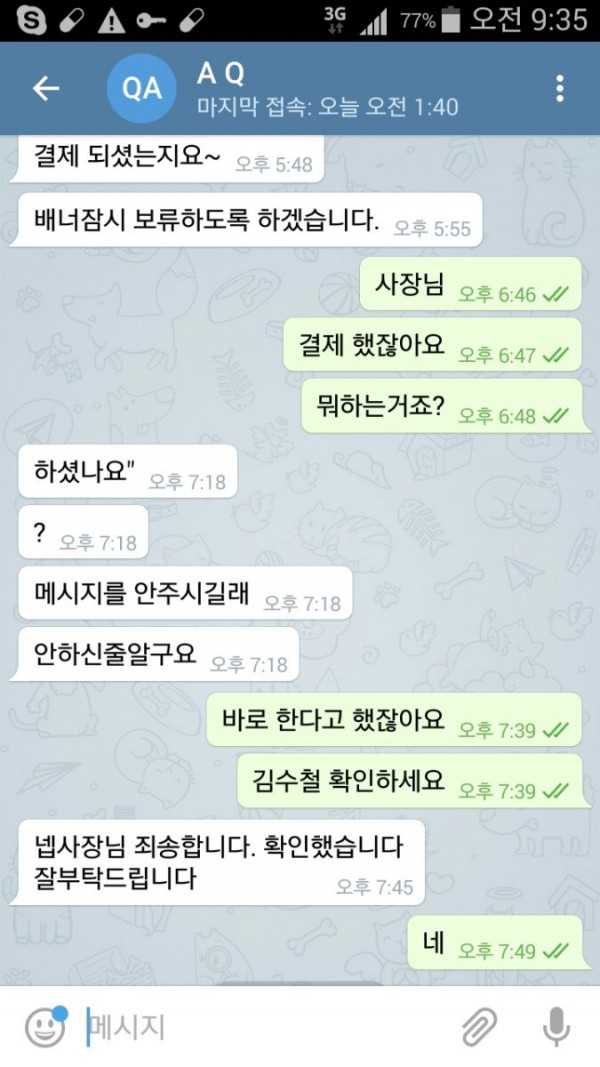This screenshot has width=600, height=1067.
Task: Open the emoji picker smiley icon
Action: click(x=46, y=1027)
